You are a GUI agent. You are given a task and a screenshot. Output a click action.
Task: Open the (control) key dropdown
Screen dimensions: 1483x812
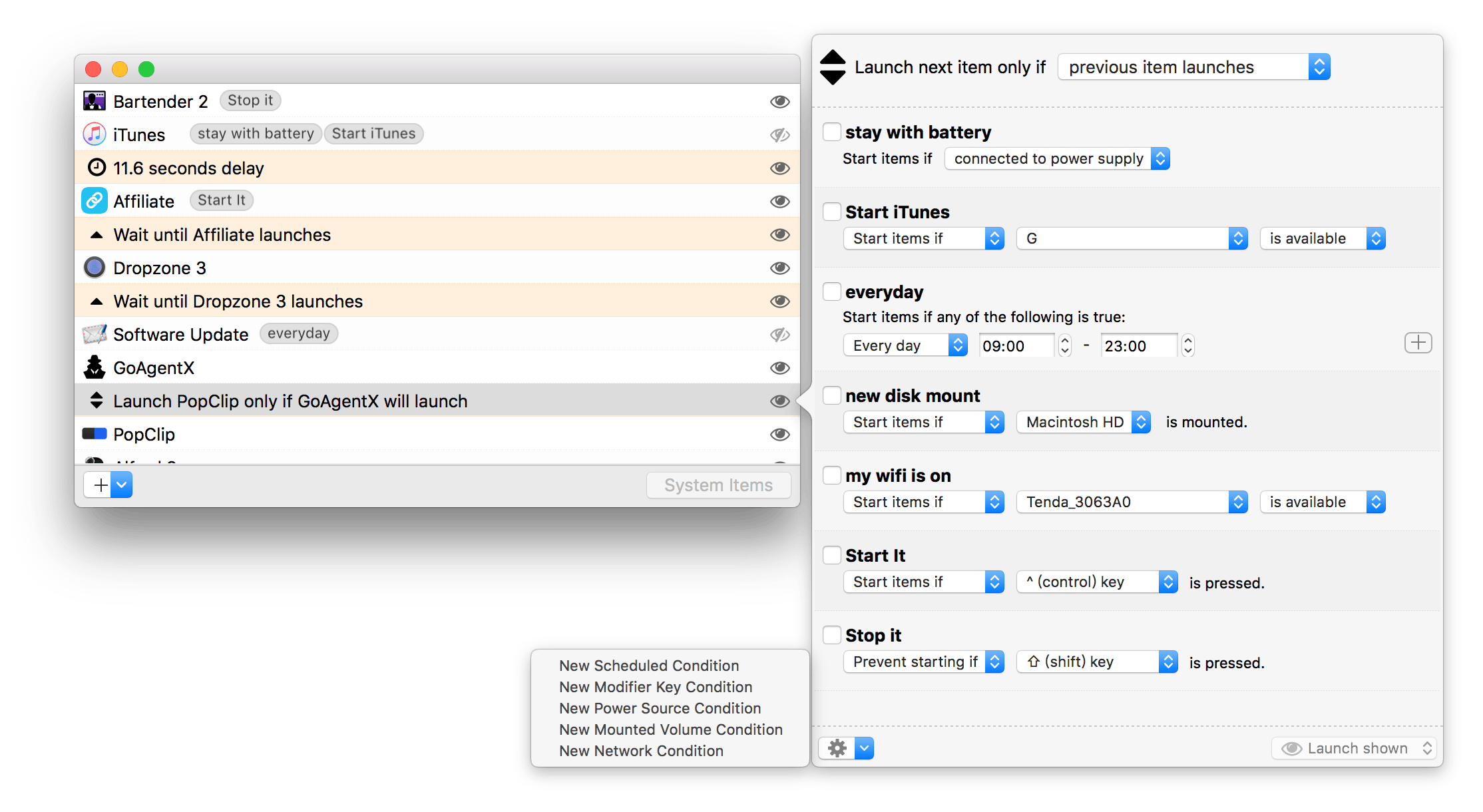pyautogui.click(x=1097, y=582)
